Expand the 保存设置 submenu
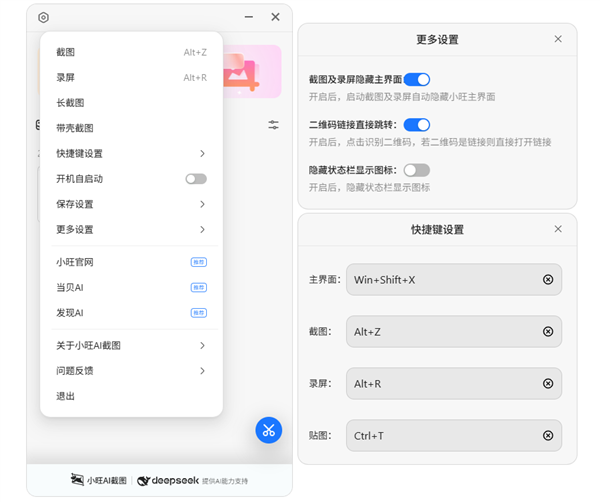600x502 pixels. pos(130,204)
